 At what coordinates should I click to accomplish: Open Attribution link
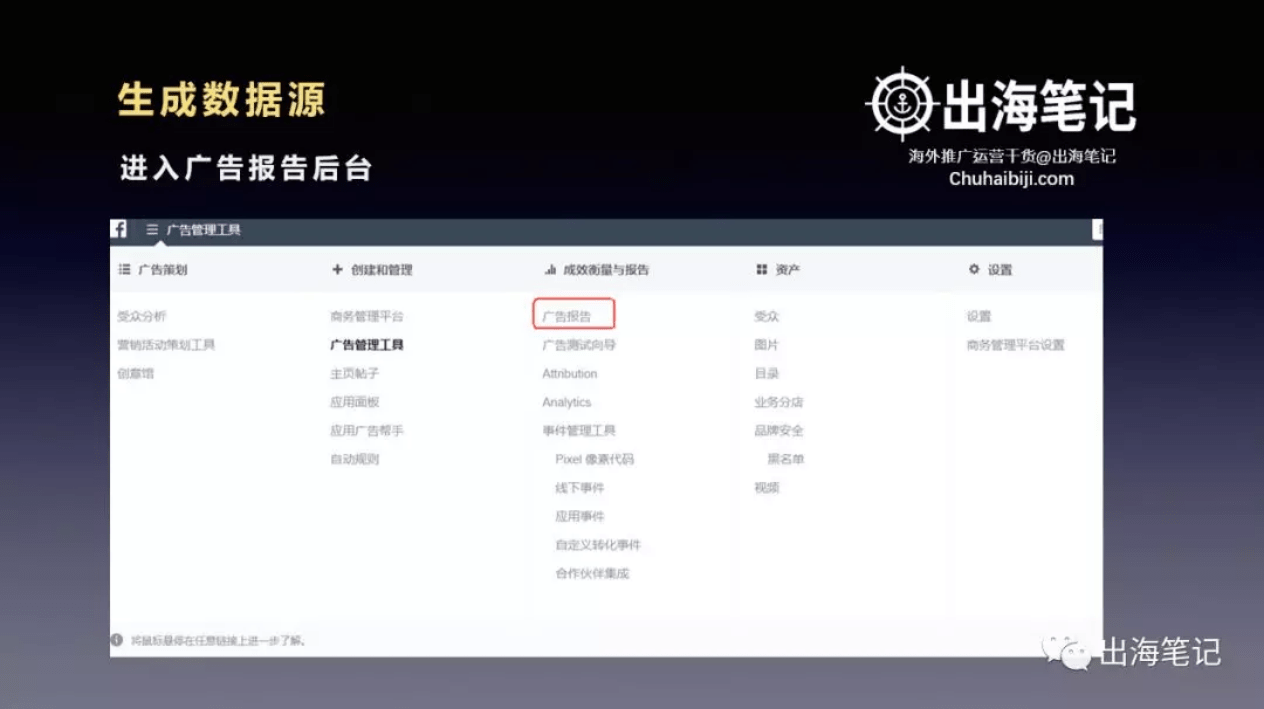point(570,373)
